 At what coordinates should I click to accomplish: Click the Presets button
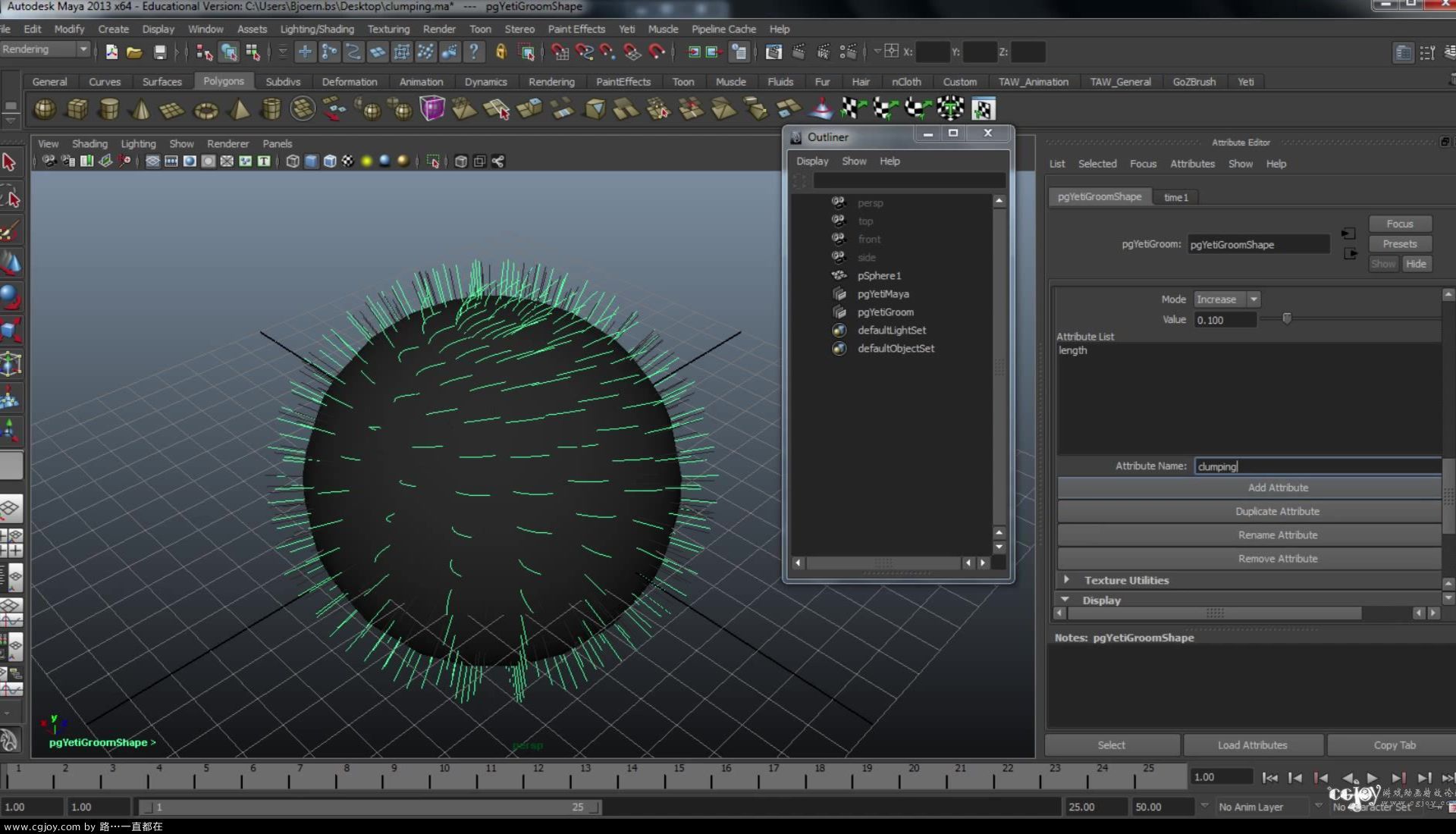tap(1400, 244)
